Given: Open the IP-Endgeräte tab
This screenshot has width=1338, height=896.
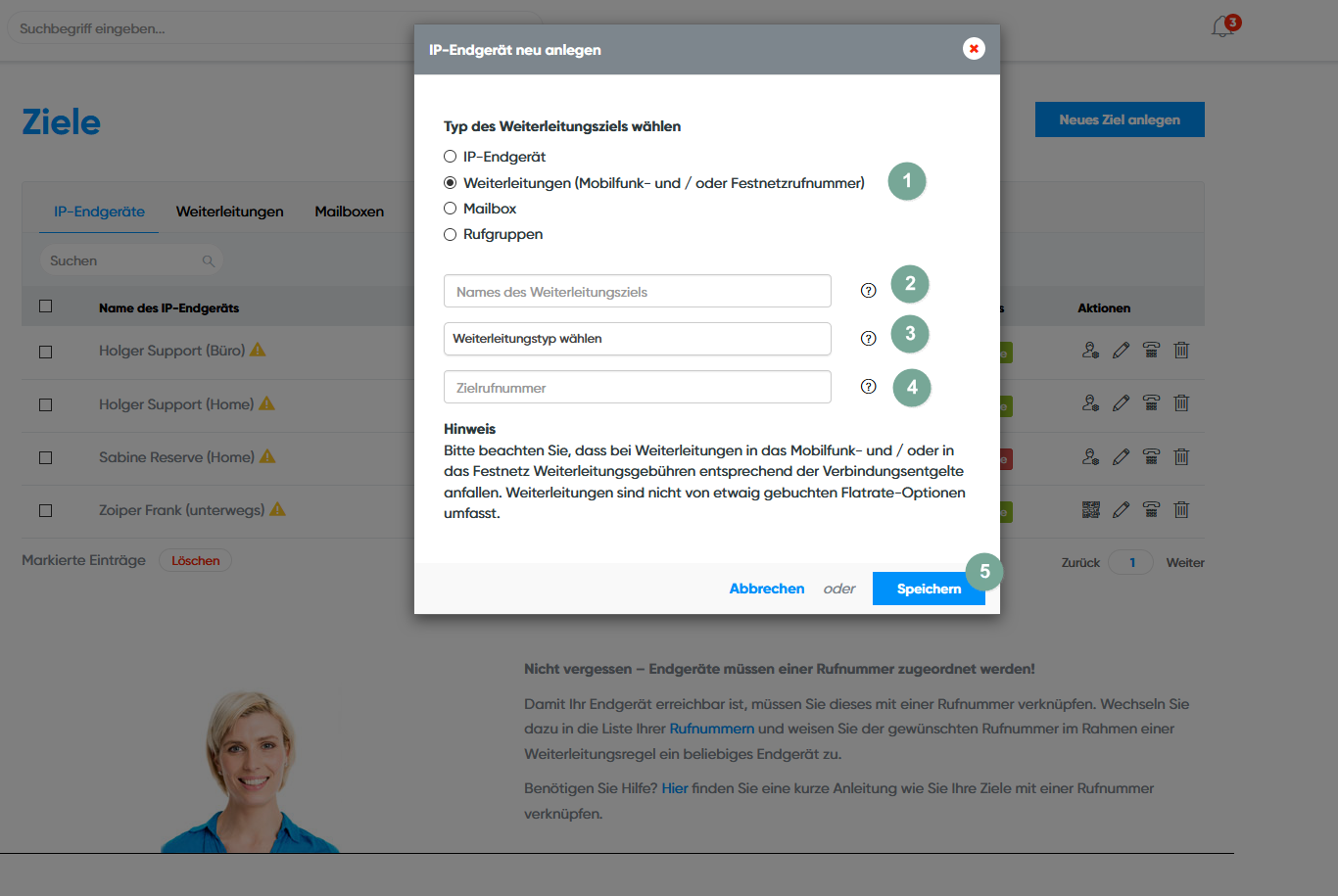Looking at the screenshot, I should [99, 212].
